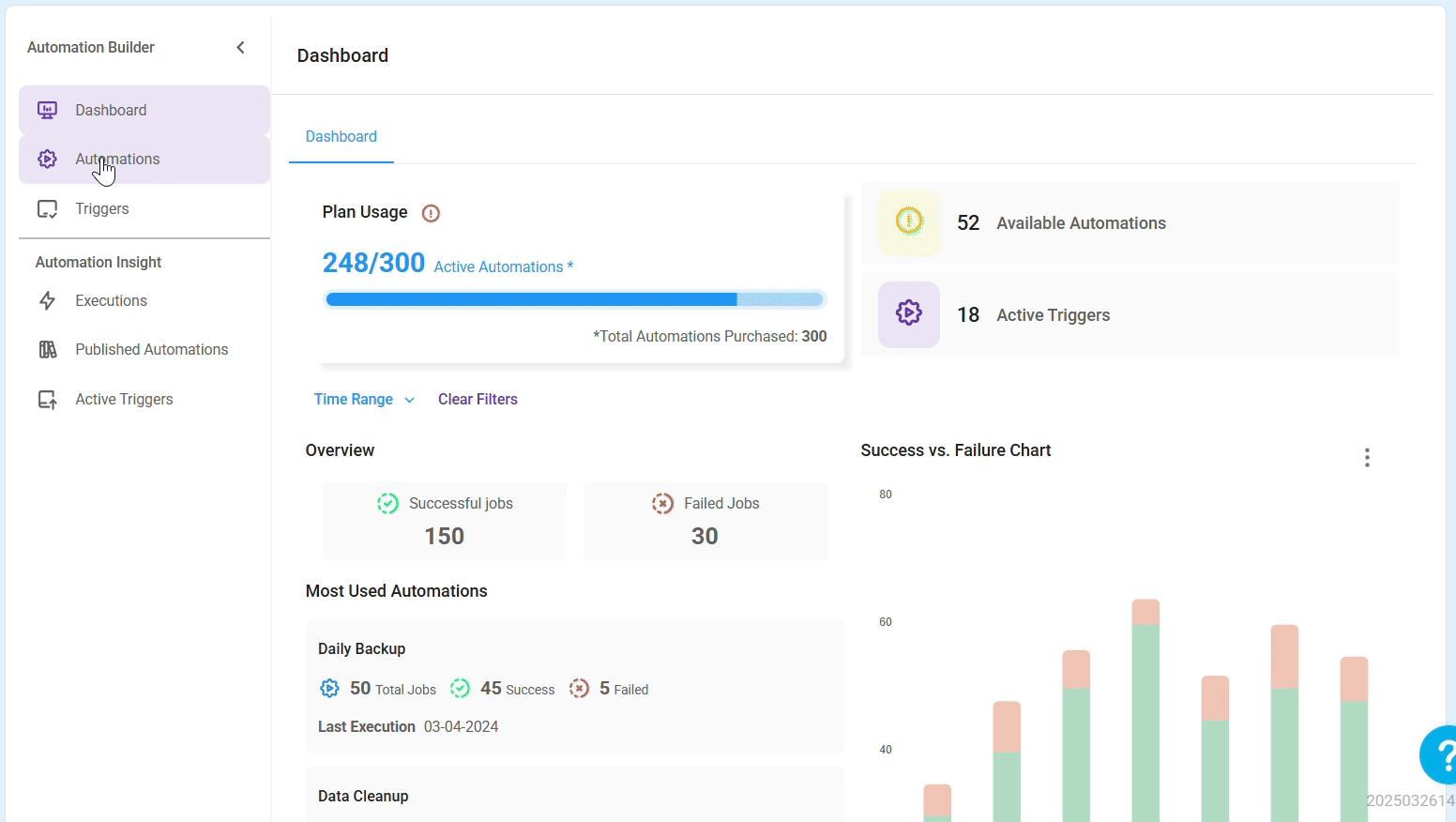Open the chart three-dot options menu
Screen dimensions: 1456x822
click(x=1367, y=457)
